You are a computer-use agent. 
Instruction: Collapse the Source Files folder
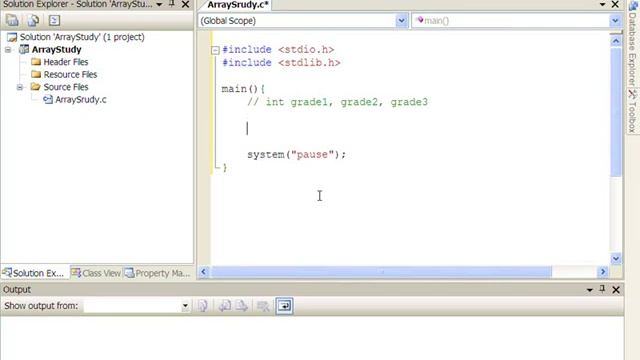coord(20,87)
